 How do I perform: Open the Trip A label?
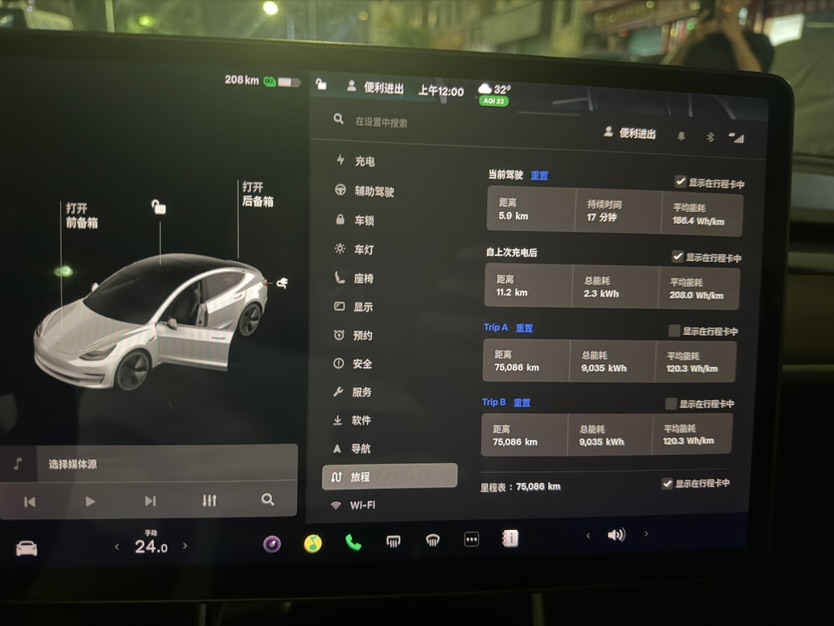pyautogui.click(x=496, y=328)
